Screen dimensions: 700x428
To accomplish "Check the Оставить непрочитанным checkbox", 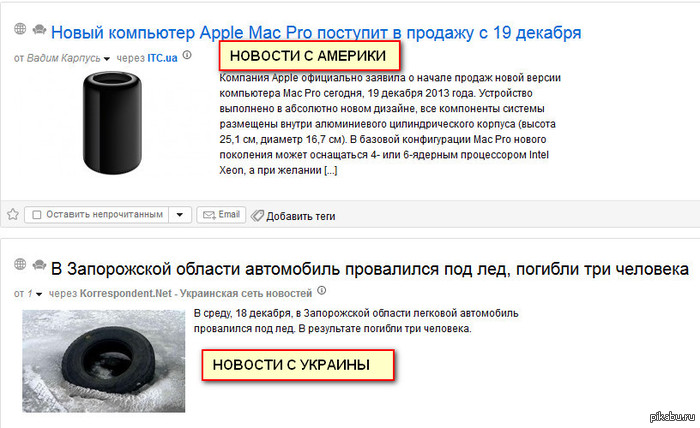I will 37,215.
